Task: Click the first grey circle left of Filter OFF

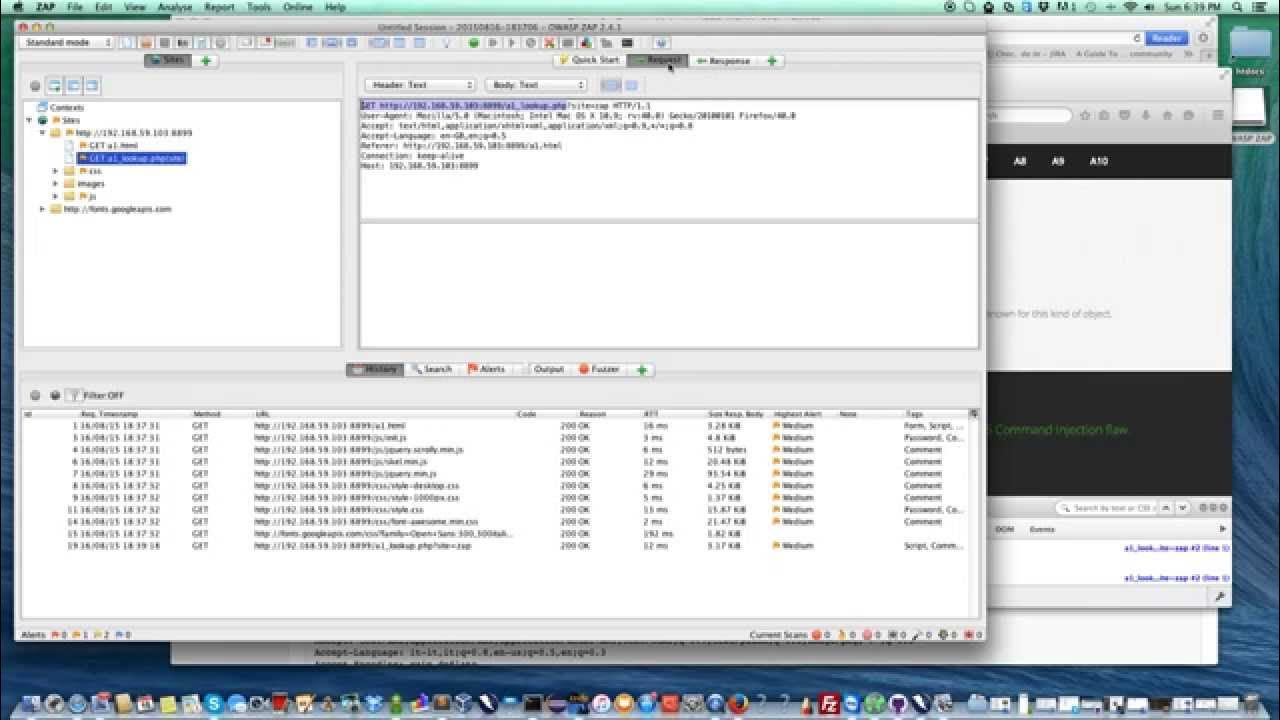Action: [36, 395]
